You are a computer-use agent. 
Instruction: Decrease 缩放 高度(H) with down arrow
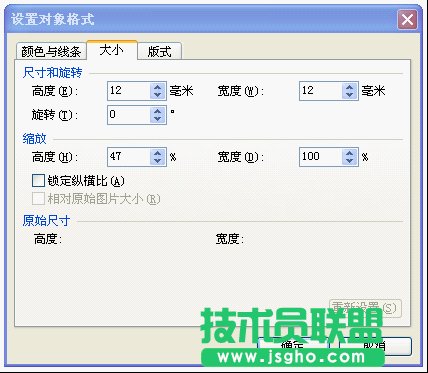[x=158, y=161]
